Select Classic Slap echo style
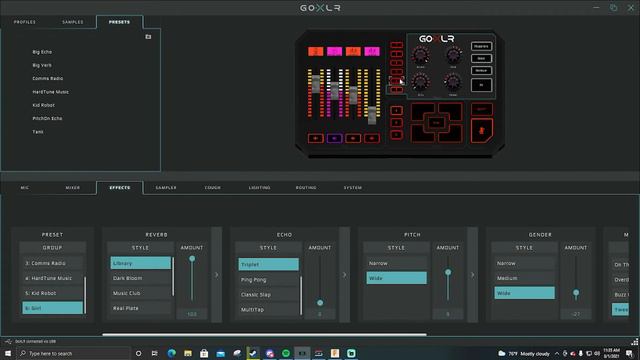Image resolution: width=640 pixels, height=360 pixels. pos(268,294)
